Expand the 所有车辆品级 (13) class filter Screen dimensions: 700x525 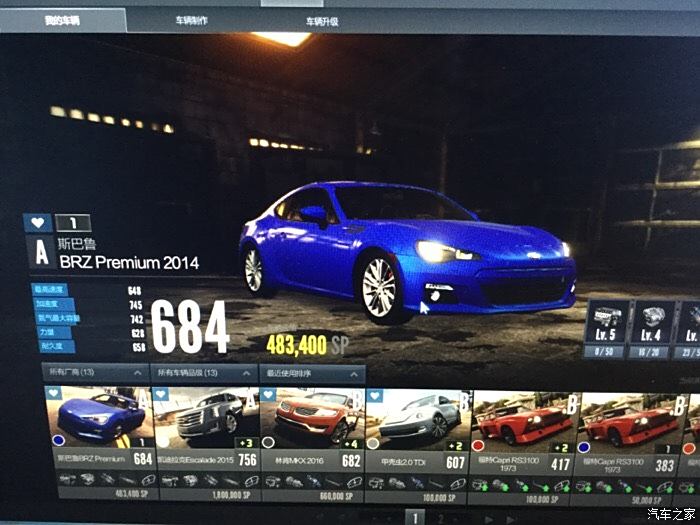(x=204, y=373)
